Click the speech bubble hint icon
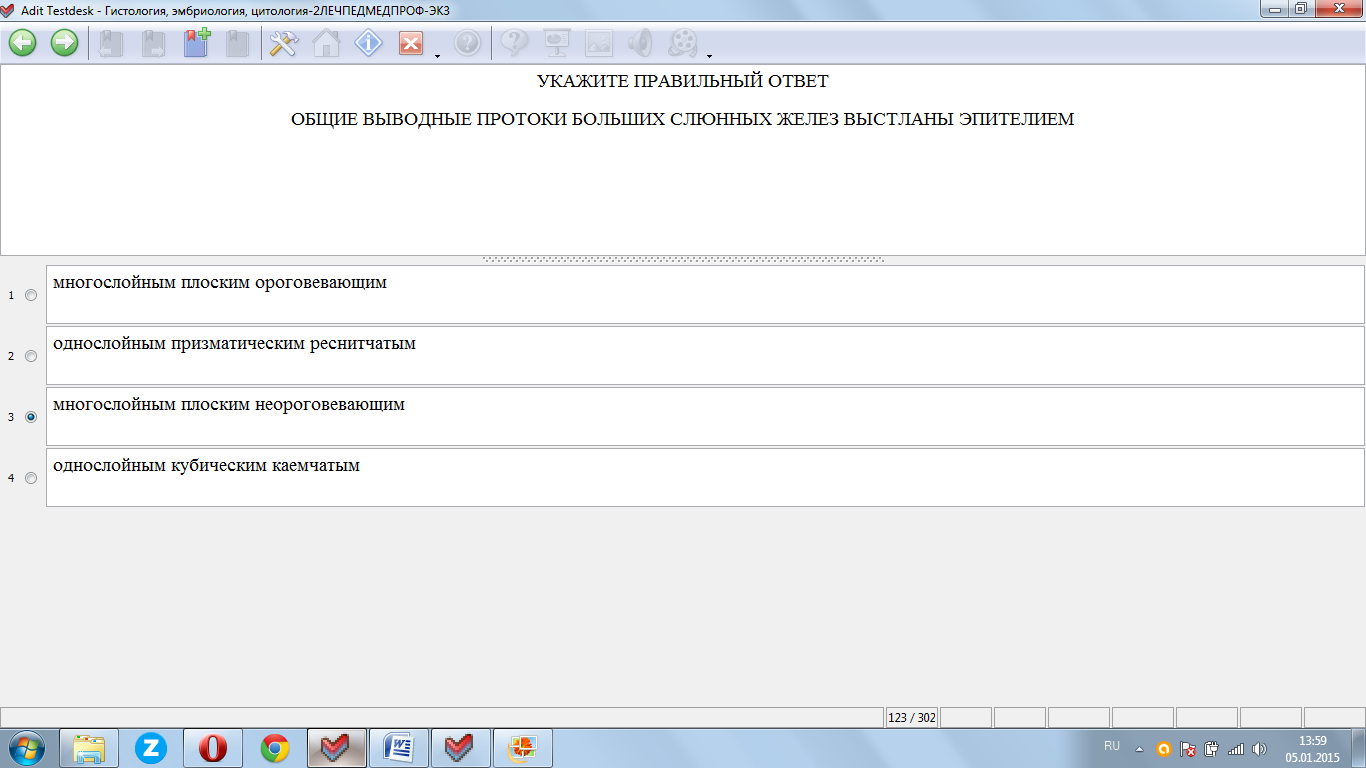 (514, 43)
